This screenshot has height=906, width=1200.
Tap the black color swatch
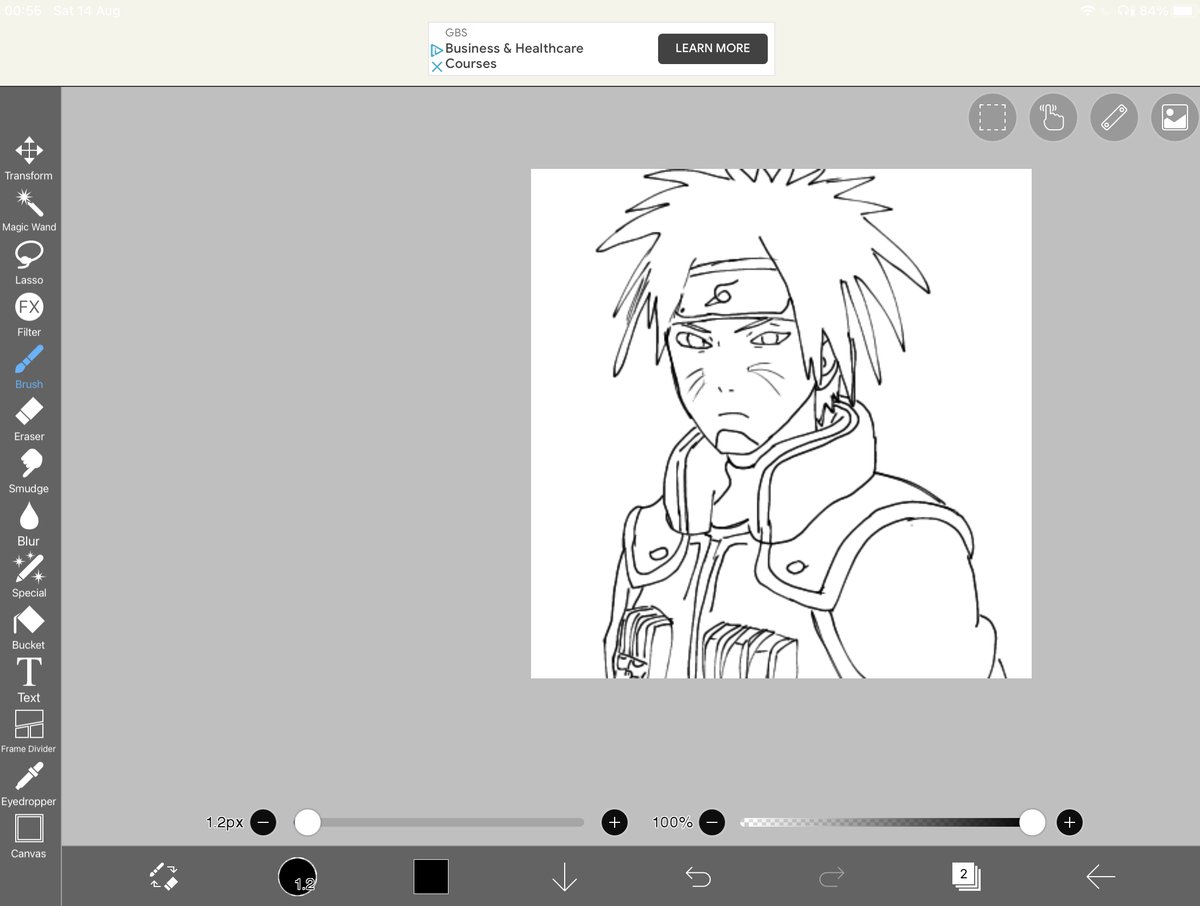431,876
